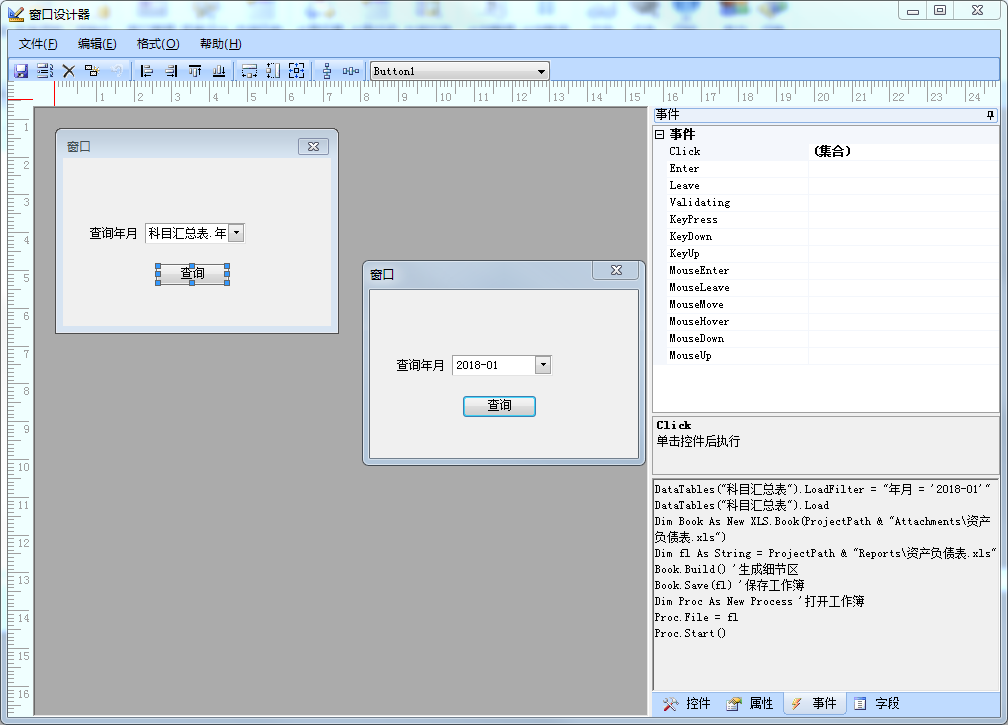Viewport: 1008px width, 725px height.
Task: Switch to the 属性 tab
Action: (750, 704)
